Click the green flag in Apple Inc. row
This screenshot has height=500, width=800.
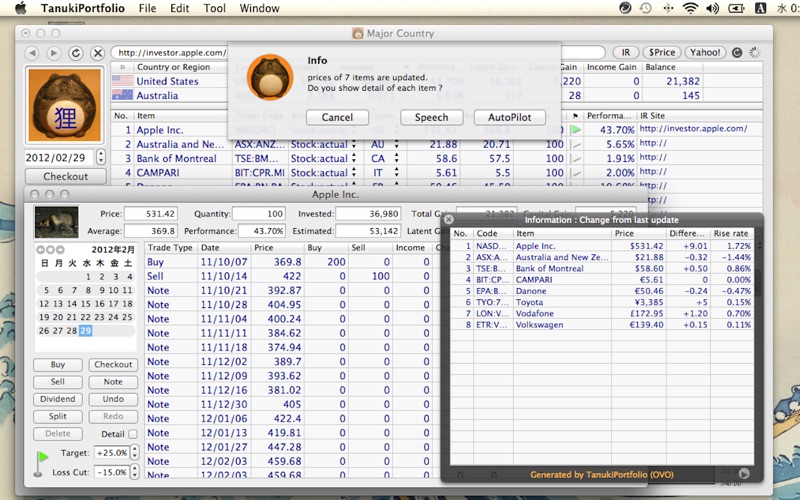tap(576, 130)
